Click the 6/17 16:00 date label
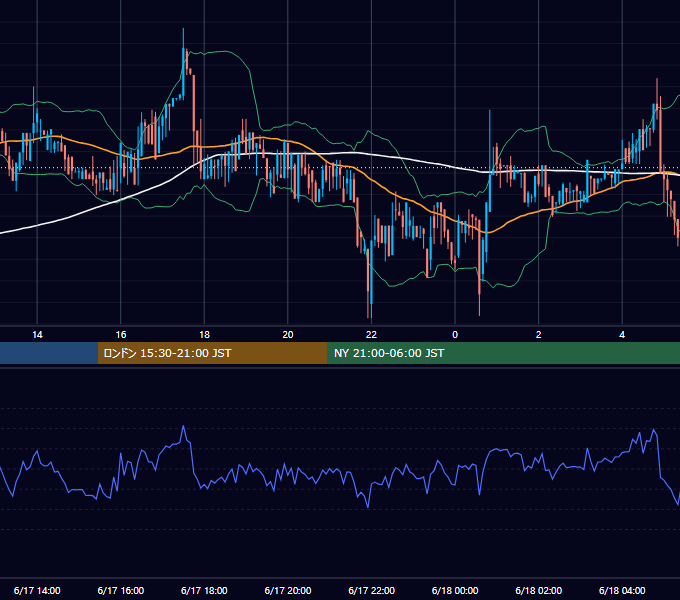Viewport: 680px width, 600px height. coord(121,590)
